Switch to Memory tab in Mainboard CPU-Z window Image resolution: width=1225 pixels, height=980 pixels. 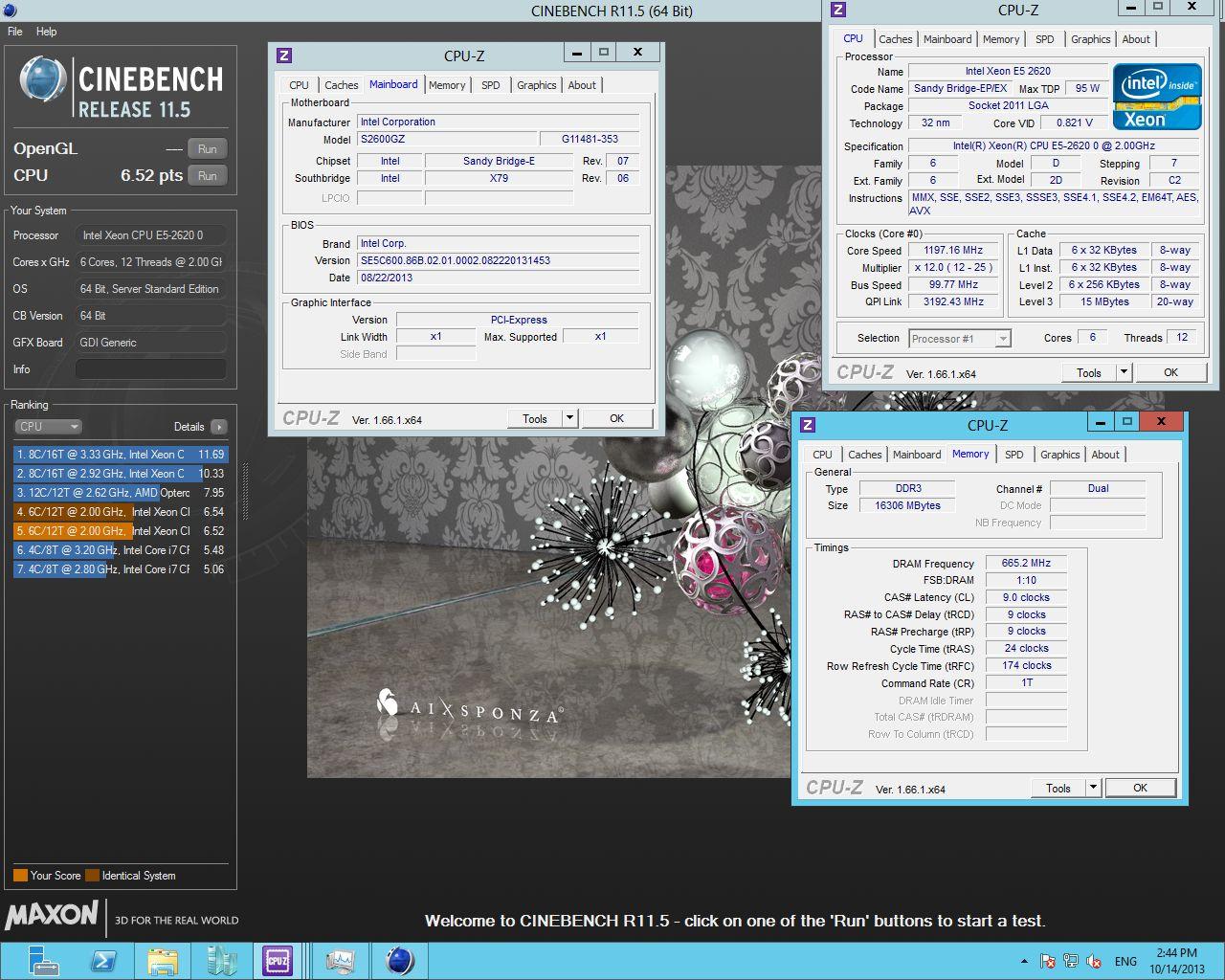click(x=447, y=85)
